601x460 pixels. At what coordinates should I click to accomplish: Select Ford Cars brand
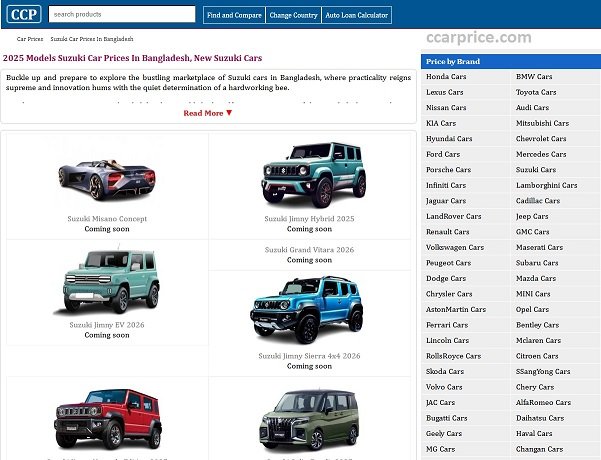443,154
